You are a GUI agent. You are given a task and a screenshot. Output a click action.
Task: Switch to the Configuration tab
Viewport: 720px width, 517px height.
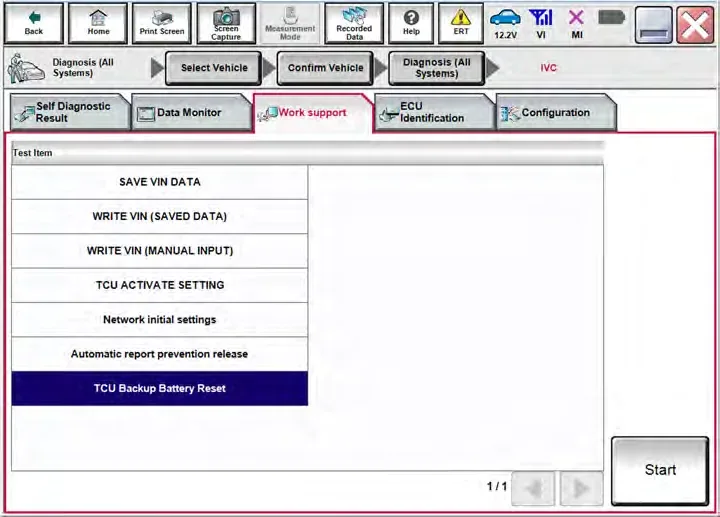coord(556,112)
